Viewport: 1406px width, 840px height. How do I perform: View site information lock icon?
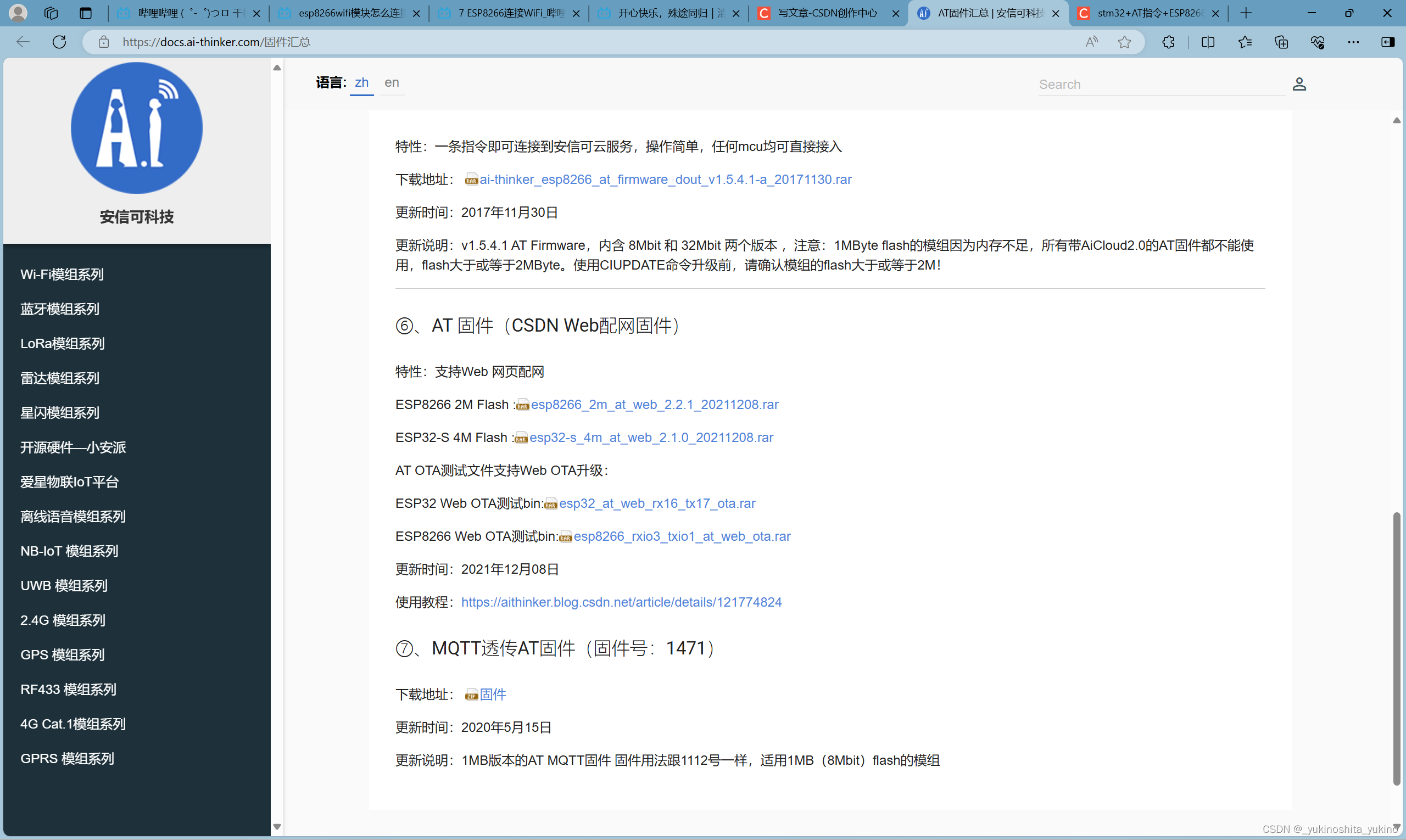pos(104,41)
